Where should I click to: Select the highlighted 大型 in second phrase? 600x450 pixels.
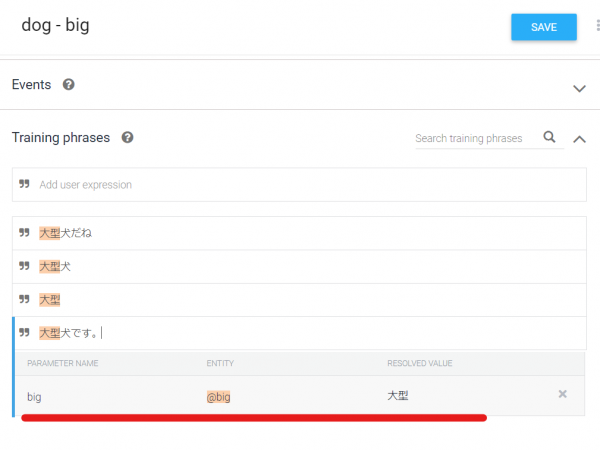pyautogui.click(x=50, y=266)
